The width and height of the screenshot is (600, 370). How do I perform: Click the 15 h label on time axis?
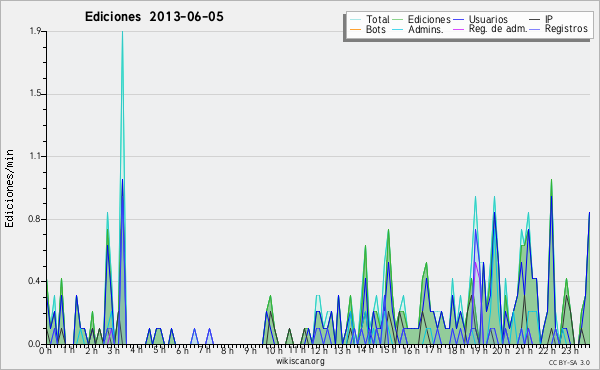point(388,350)
